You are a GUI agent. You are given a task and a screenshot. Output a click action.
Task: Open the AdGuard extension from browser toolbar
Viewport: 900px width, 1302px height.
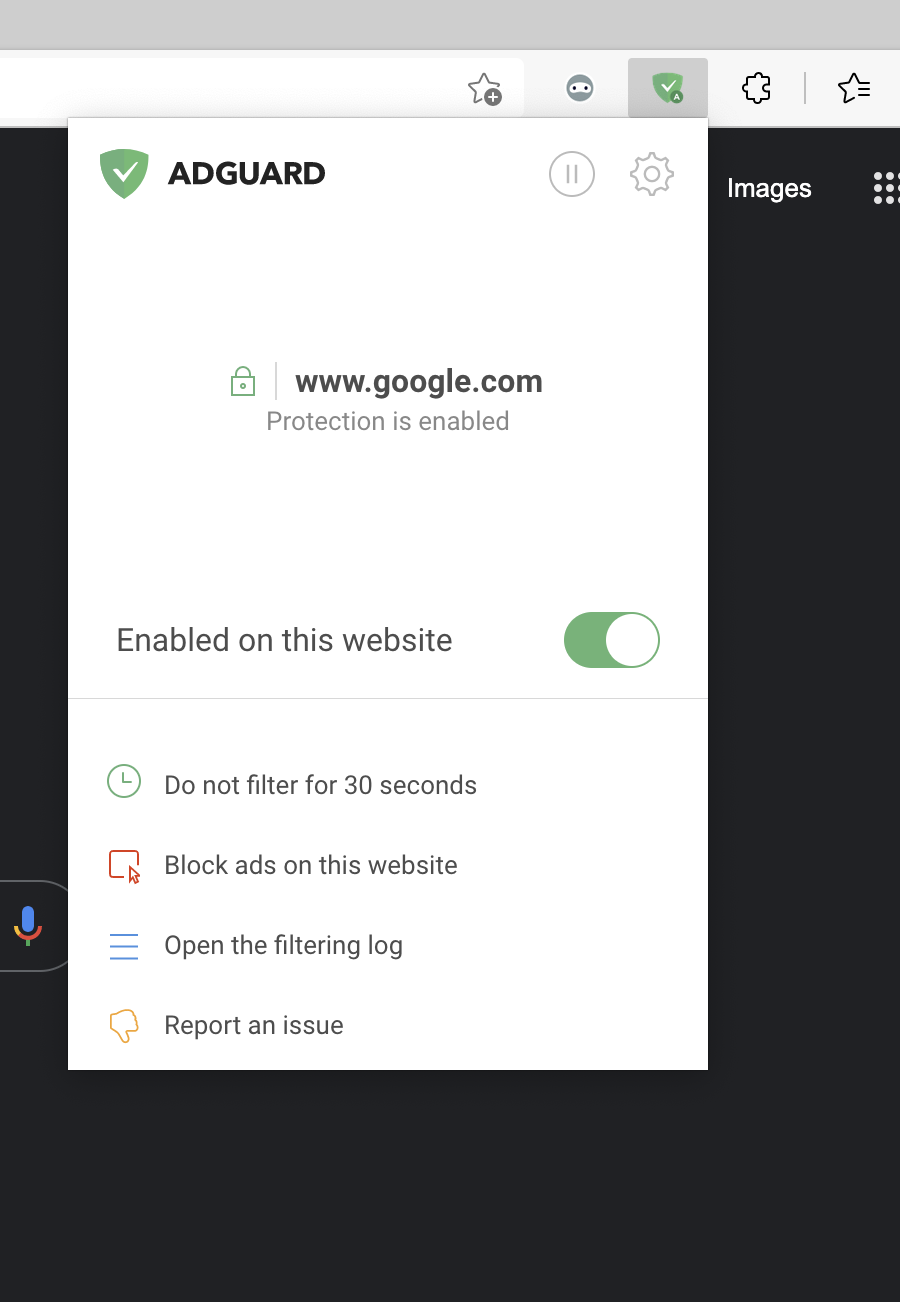667,87
